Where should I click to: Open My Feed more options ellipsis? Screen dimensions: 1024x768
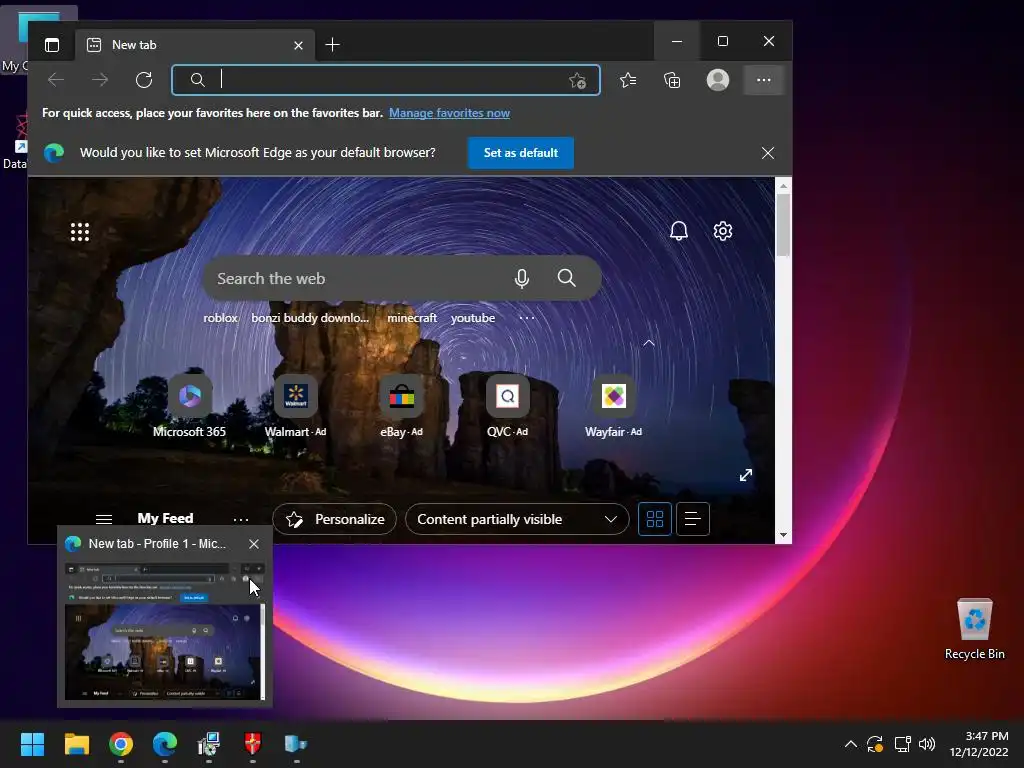coord(241,520)
